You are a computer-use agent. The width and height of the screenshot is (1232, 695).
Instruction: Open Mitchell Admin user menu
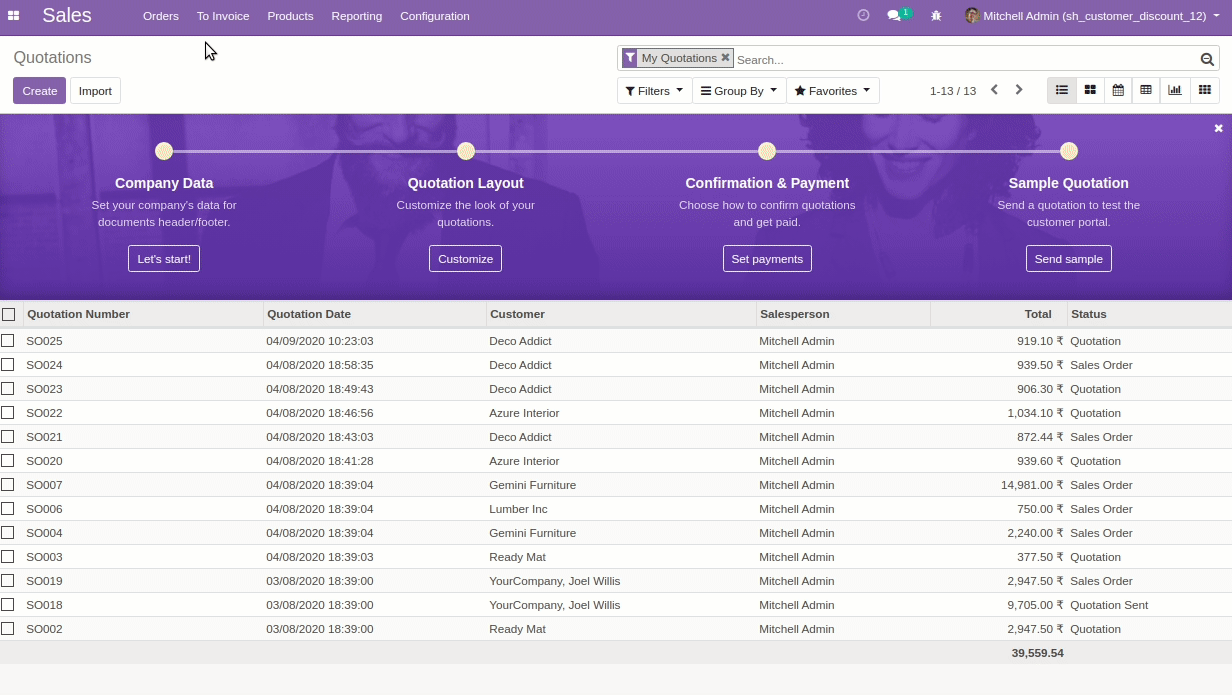coord(1092,16)
